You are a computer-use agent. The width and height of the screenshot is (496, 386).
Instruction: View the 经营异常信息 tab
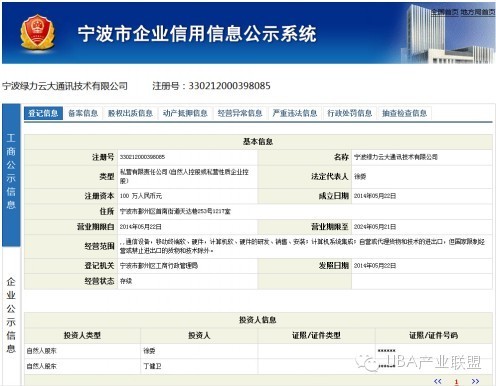[x=240, y=113]
